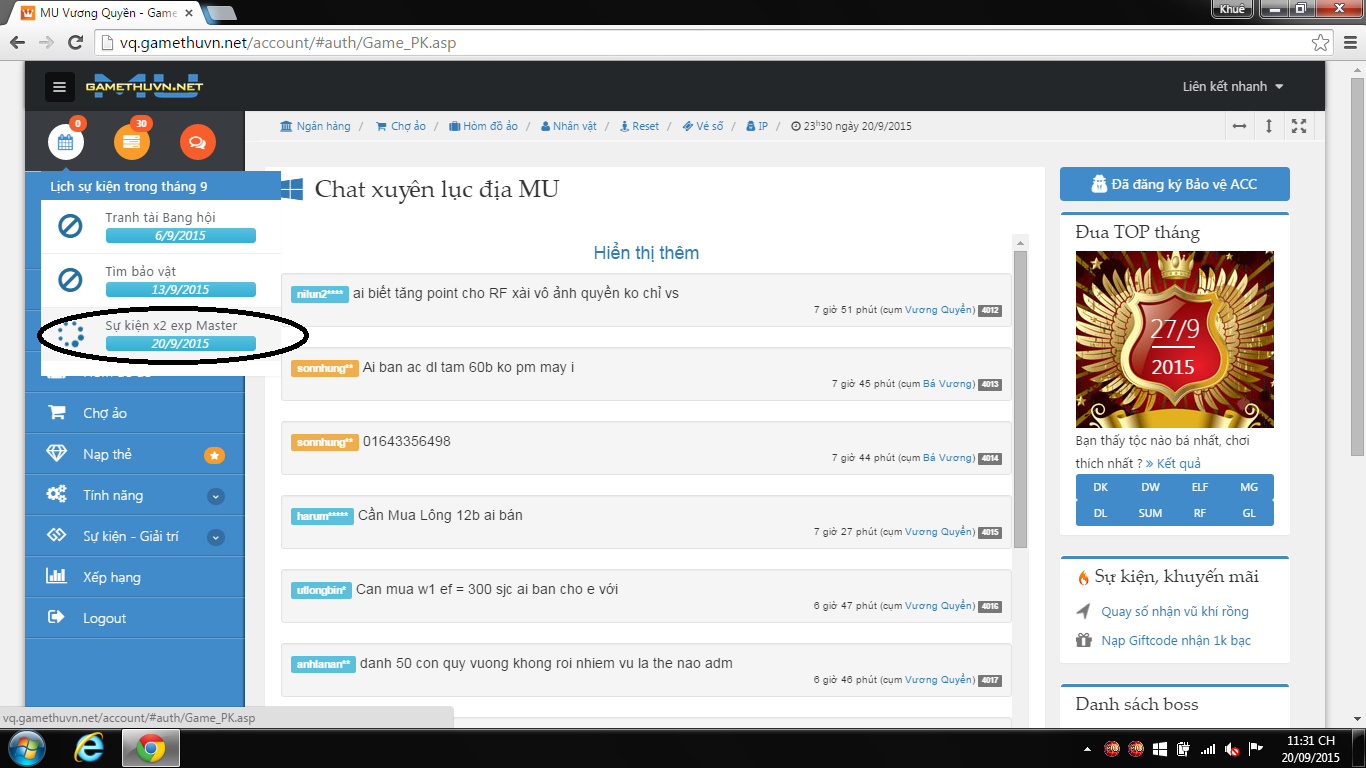Click Đã đăng ký Bảo vệ ACC button
1366x768 pixels.
[x=1174, y=184]
